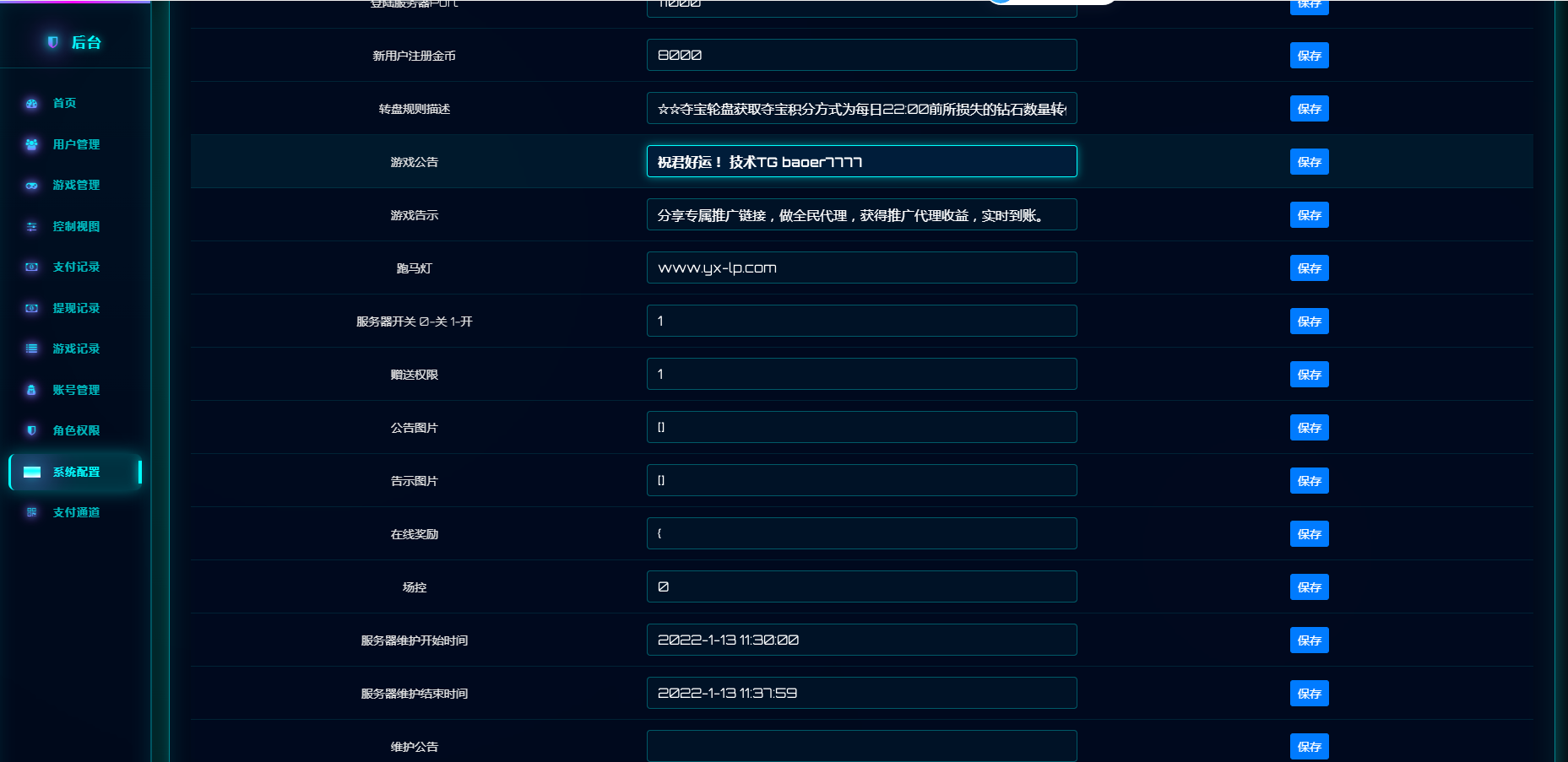Save the 转盘规则描述 setting
Screen dimensions: 1568x762
tap(1309, 109)
